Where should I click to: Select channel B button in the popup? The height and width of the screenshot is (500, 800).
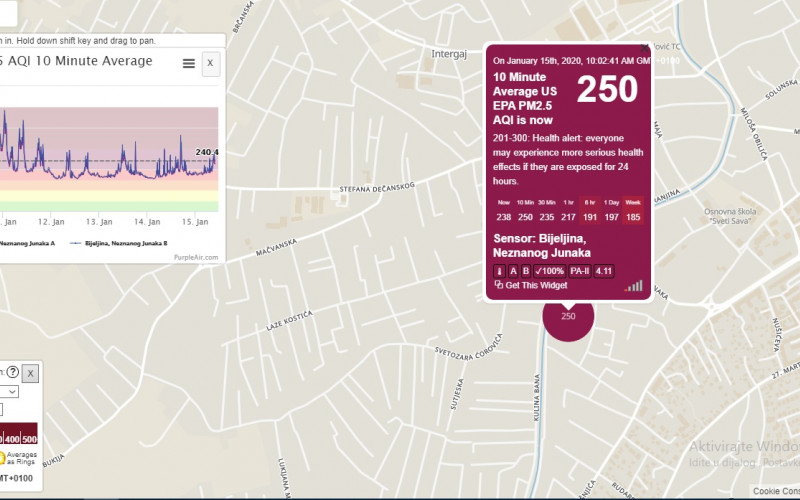click(526, 271)
